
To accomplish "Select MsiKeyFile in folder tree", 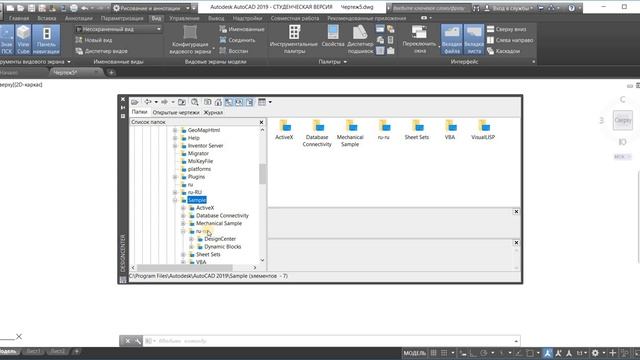I will 200,161.
